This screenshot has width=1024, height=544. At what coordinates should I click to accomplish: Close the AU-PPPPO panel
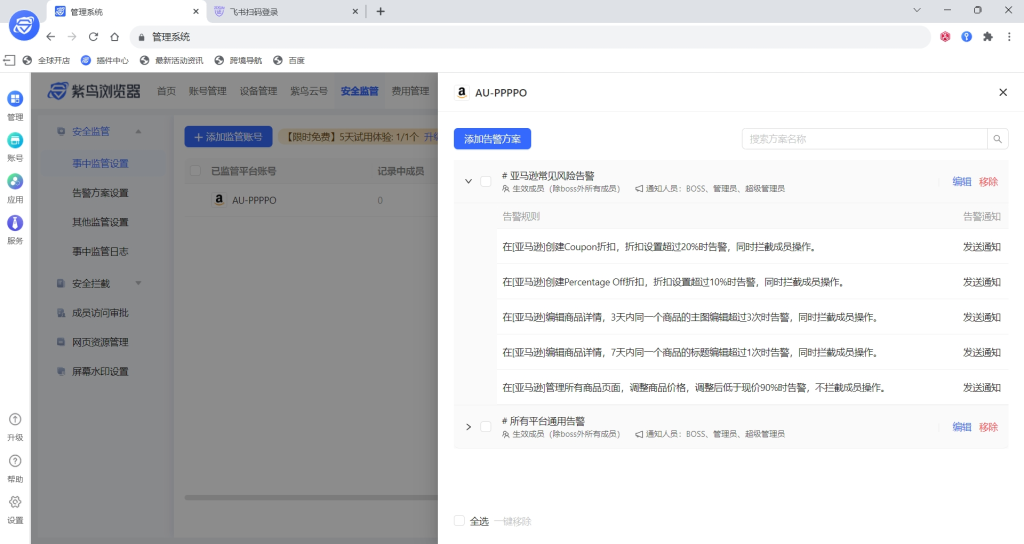pos(1003,92)
